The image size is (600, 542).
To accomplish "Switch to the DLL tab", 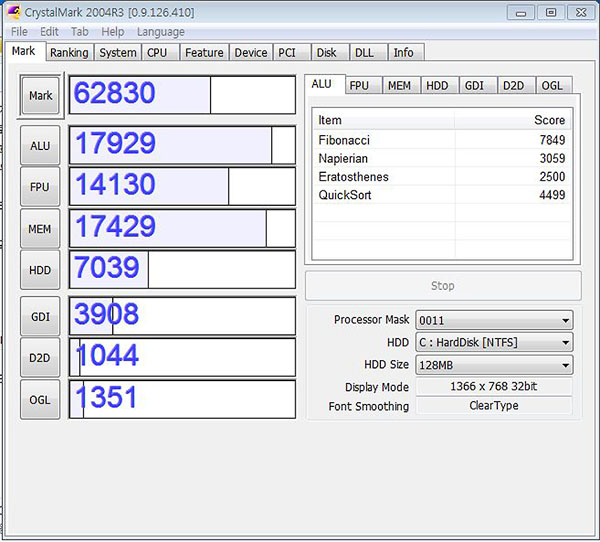I will (368, 52).
